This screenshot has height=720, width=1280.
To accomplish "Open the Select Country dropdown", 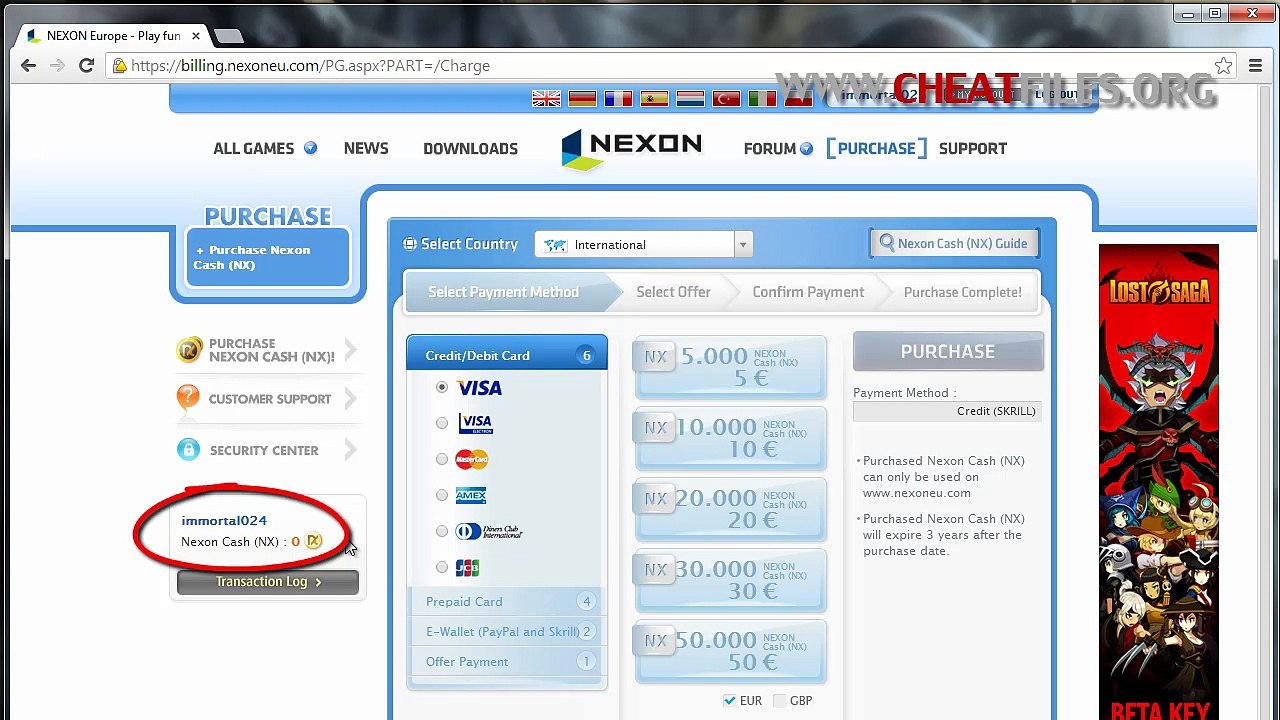I will [643, 245].
